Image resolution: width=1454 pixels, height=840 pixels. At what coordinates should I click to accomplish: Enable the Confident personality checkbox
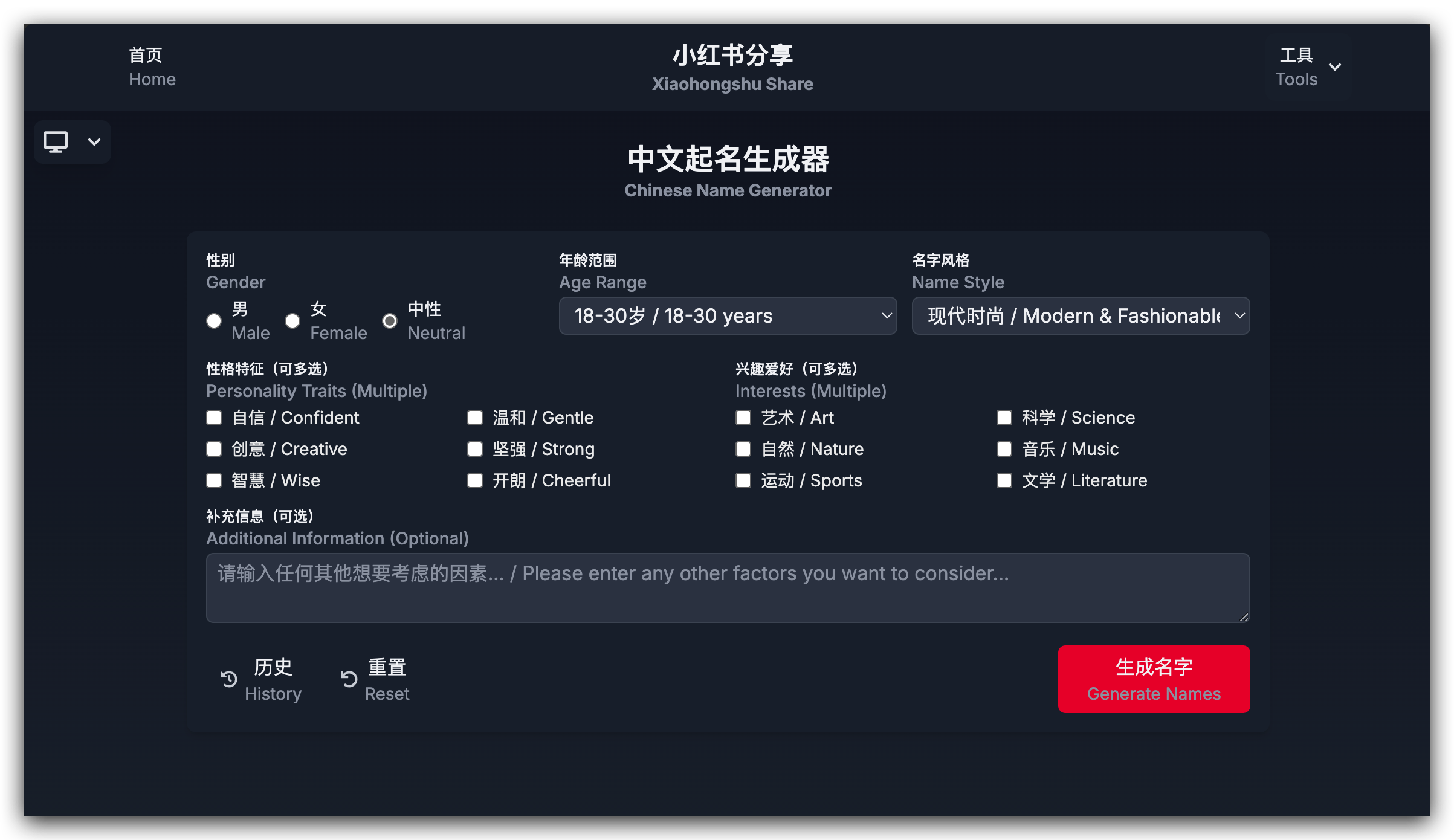214,418
